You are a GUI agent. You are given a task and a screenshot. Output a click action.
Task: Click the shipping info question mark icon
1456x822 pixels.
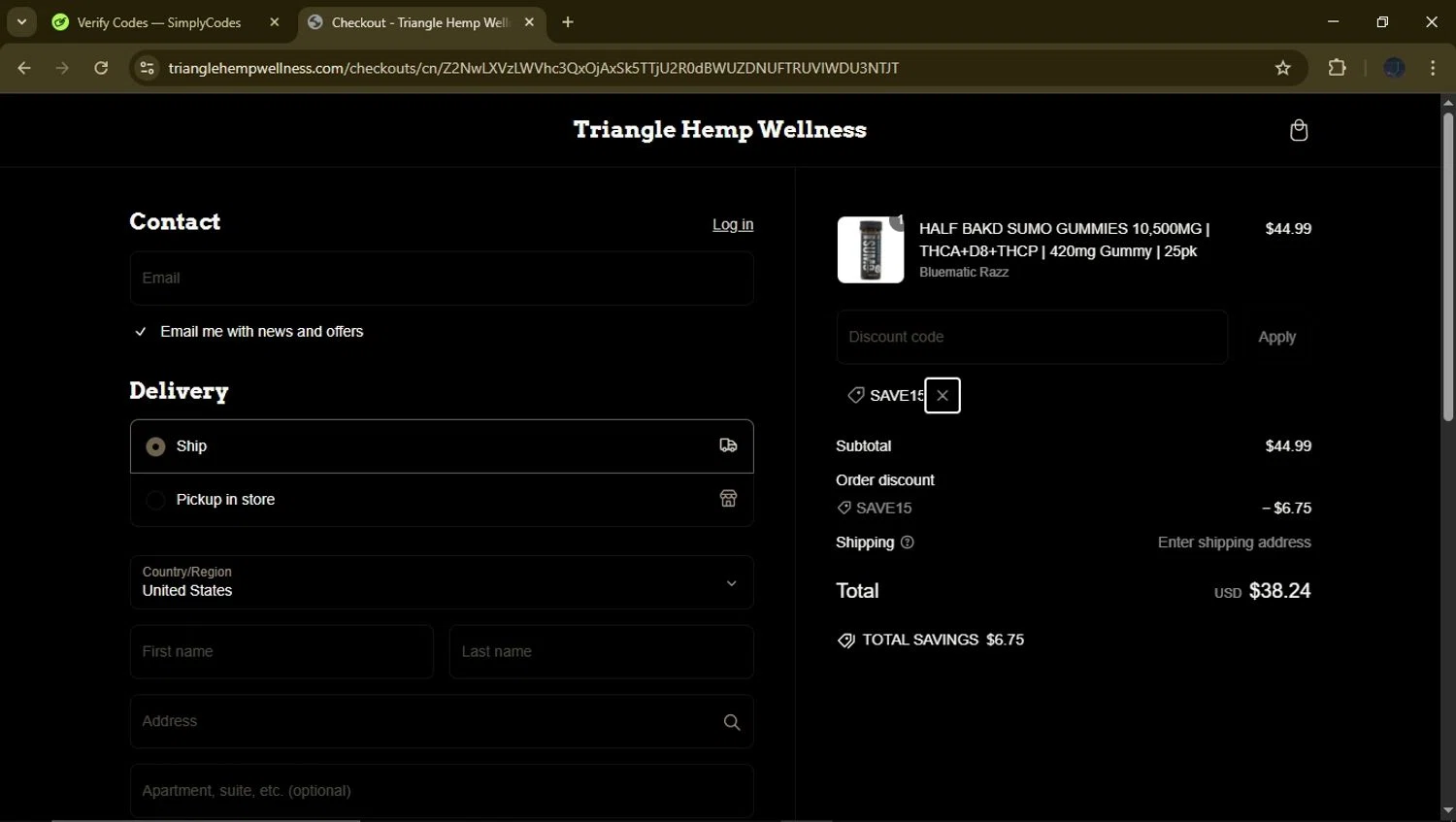(x=908, y=543)
